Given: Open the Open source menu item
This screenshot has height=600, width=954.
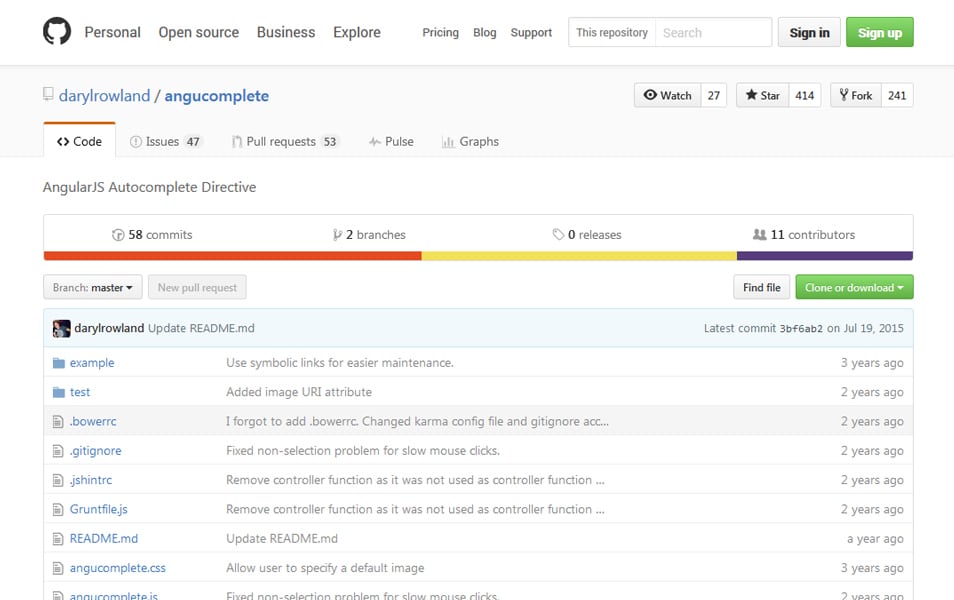Looking at the screenshot, I should [x=199, y=32].
